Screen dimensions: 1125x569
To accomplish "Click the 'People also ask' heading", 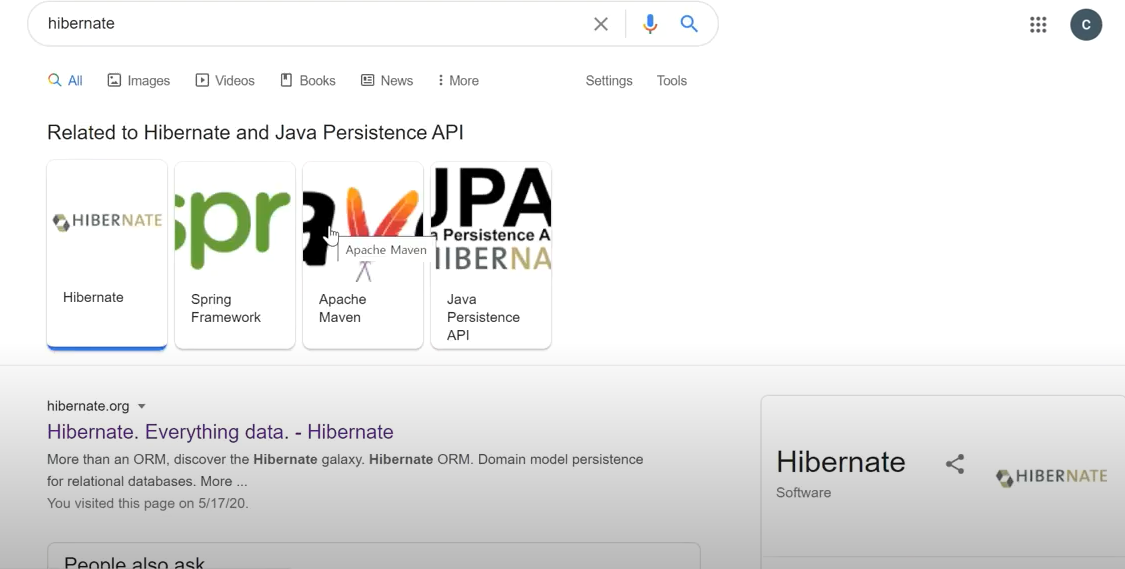I will [134, 562].
